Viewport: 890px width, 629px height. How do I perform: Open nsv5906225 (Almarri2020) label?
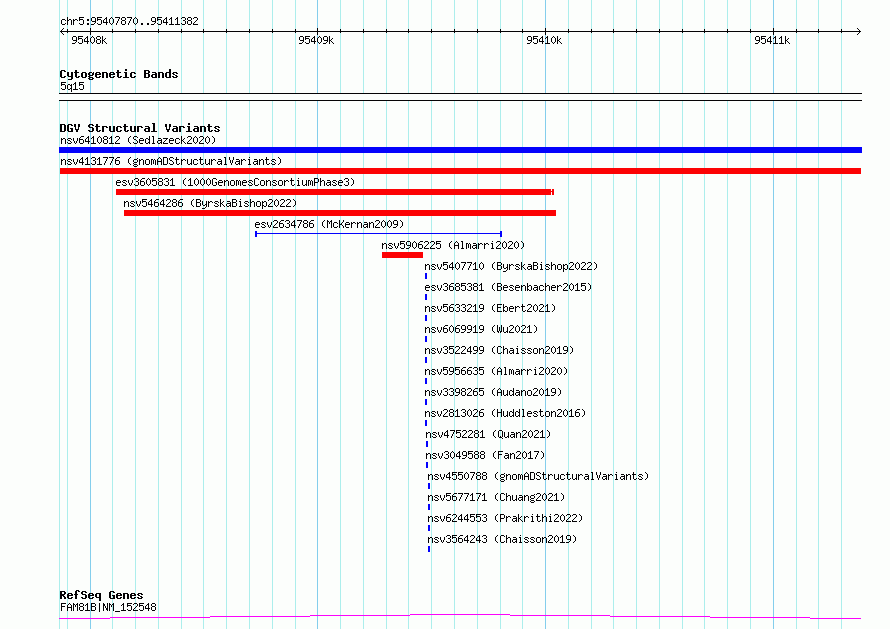(x=453, y=245)
